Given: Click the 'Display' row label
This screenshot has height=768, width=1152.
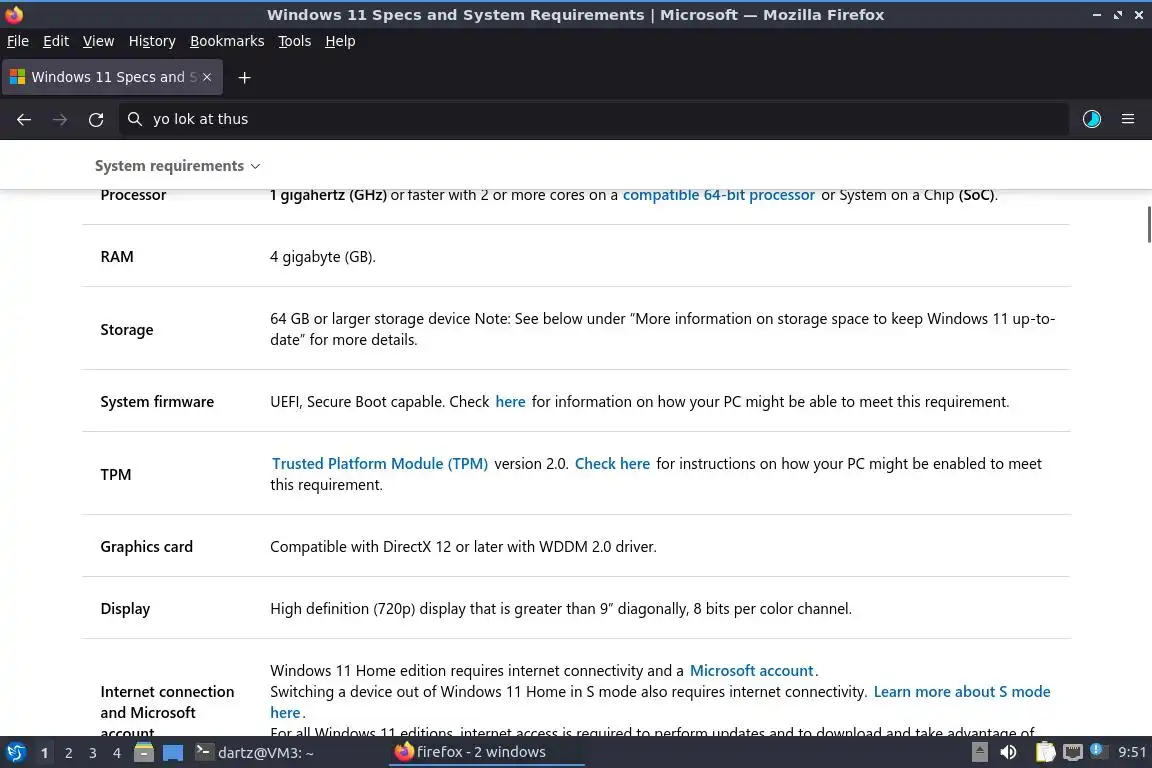Looking at the screenshot, I should (x=125, y=609).
